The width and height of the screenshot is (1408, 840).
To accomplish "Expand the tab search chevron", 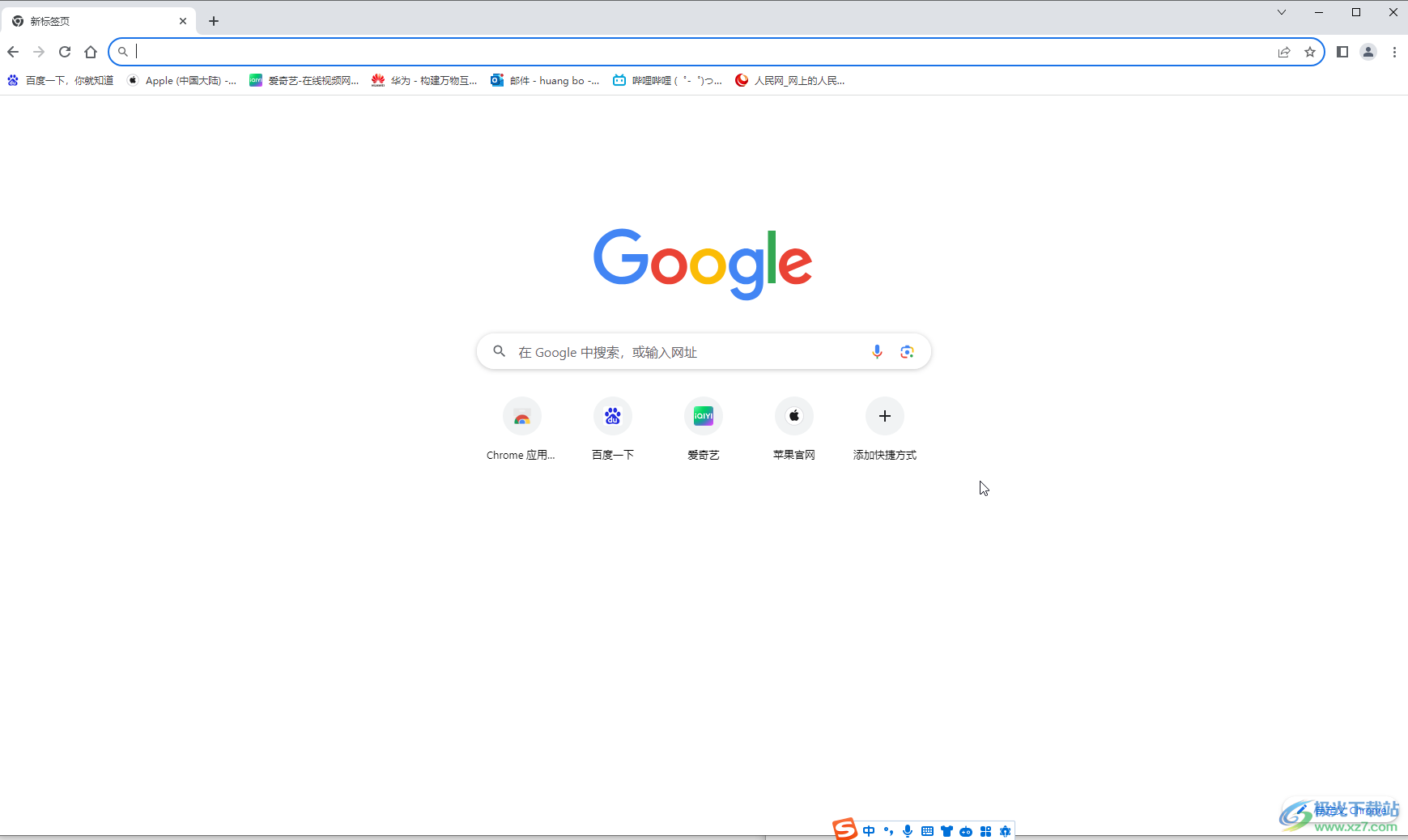I will coord(1282,12).
